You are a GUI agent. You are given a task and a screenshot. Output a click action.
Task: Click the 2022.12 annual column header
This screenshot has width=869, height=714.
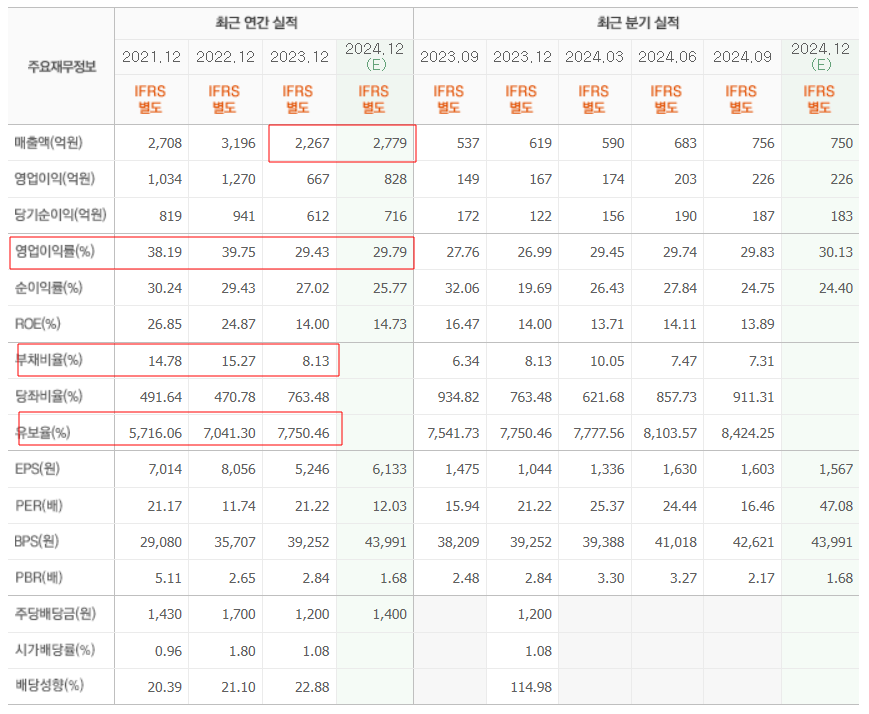coord(225,57)
